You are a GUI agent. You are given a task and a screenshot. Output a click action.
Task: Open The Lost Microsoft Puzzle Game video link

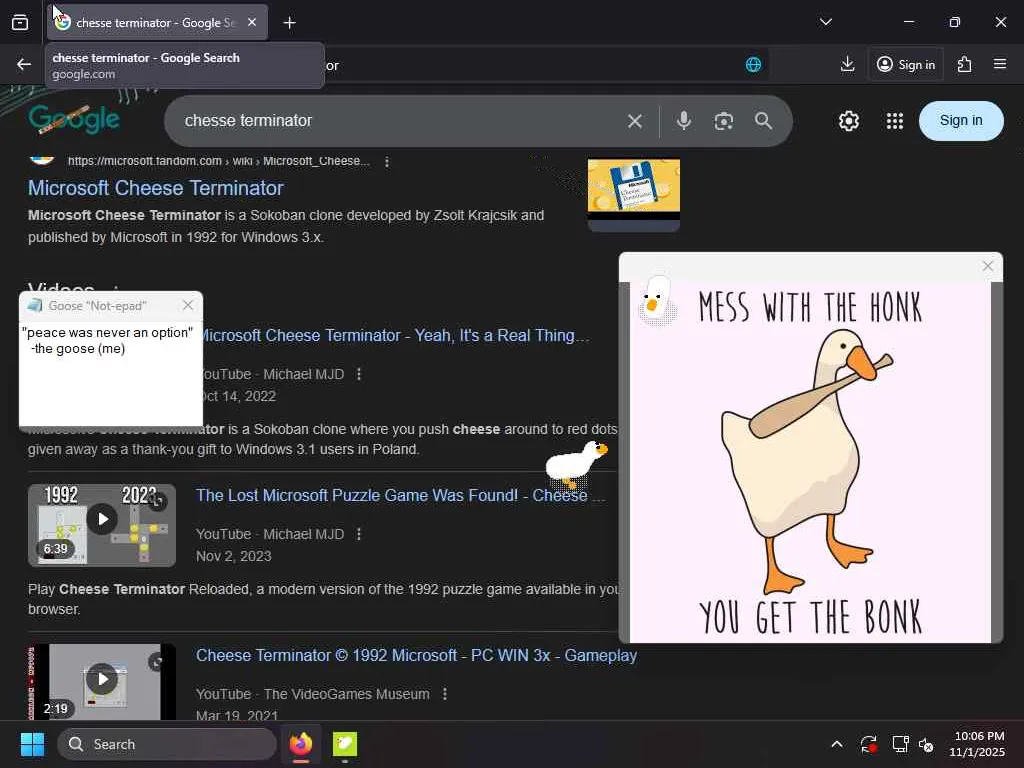tap(400, 496)
